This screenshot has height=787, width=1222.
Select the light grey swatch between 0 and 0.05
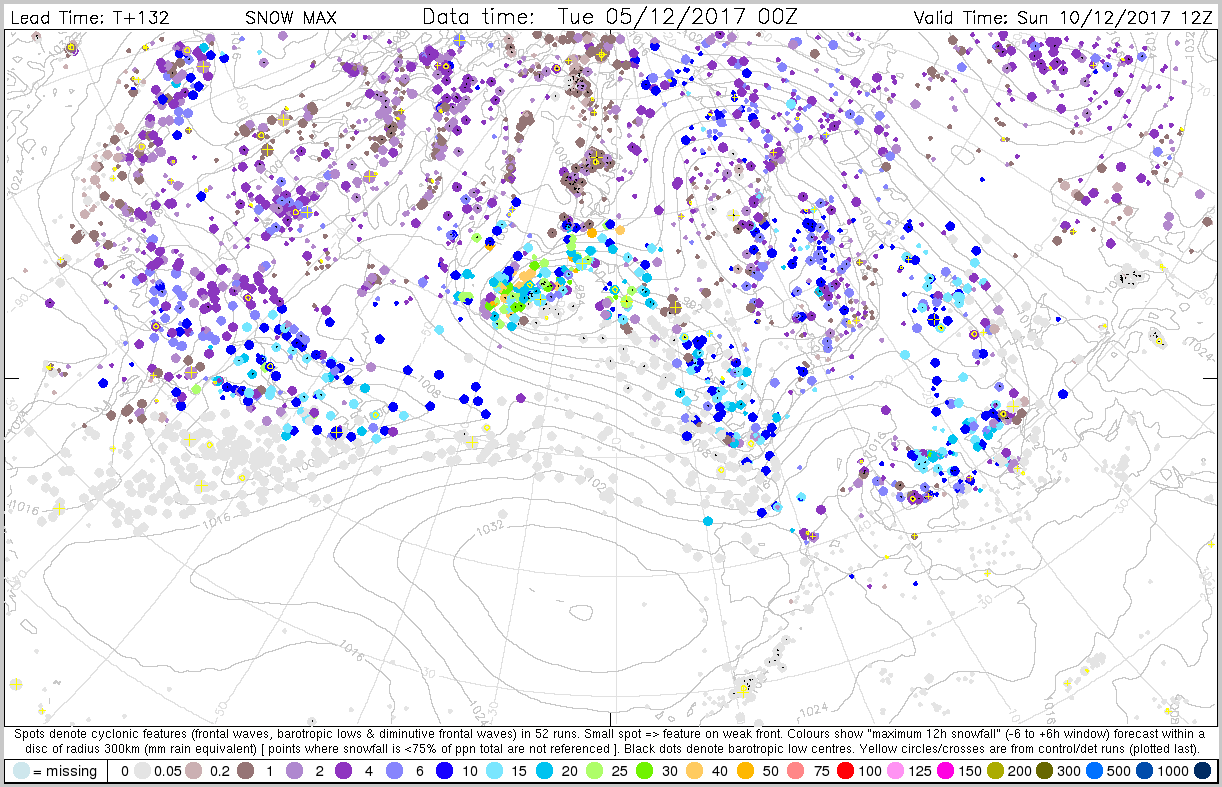143,771
